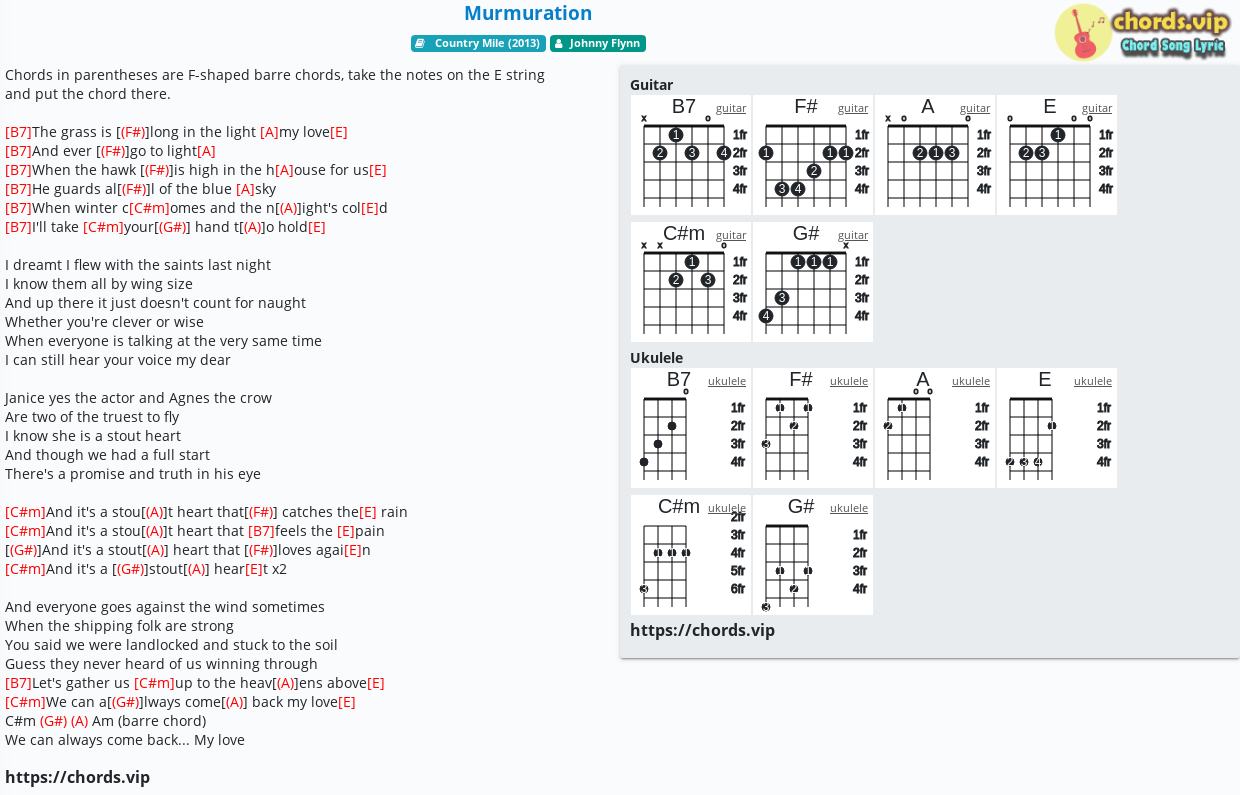
Task: Click [B7] before 'The grass is'
Action: [x=18, y=132]
